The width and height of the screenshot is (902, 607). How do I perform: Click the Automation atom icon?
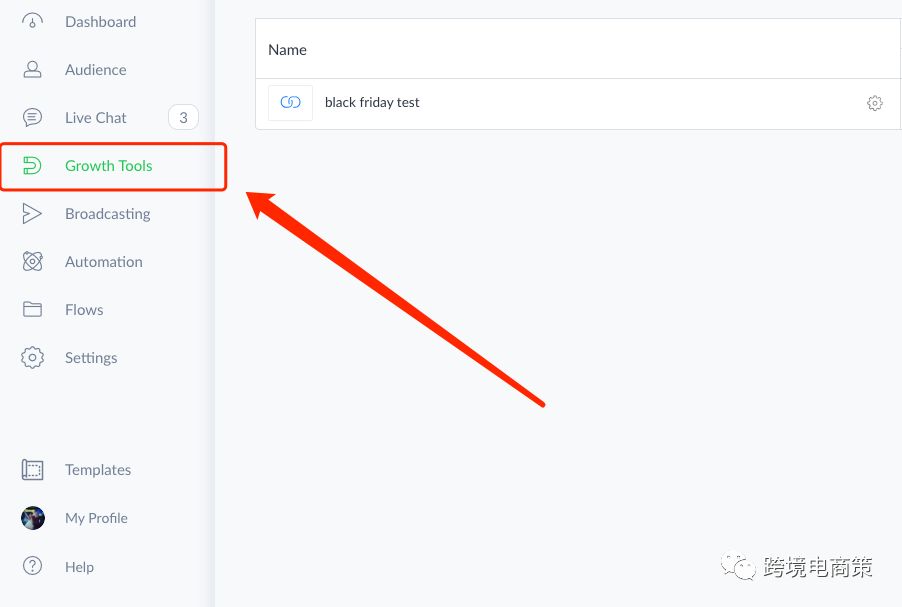click(x=32, y=261)
